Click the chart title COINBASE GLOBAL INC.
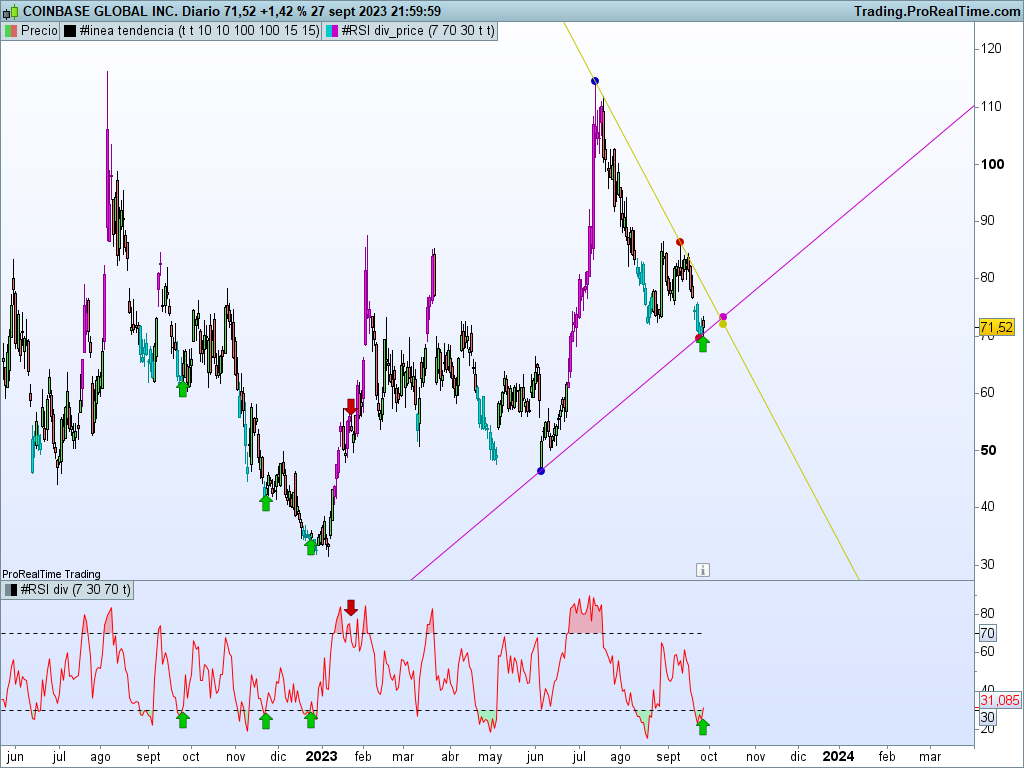This screenshot has width=1024, height=768. [x=100, y=11]
